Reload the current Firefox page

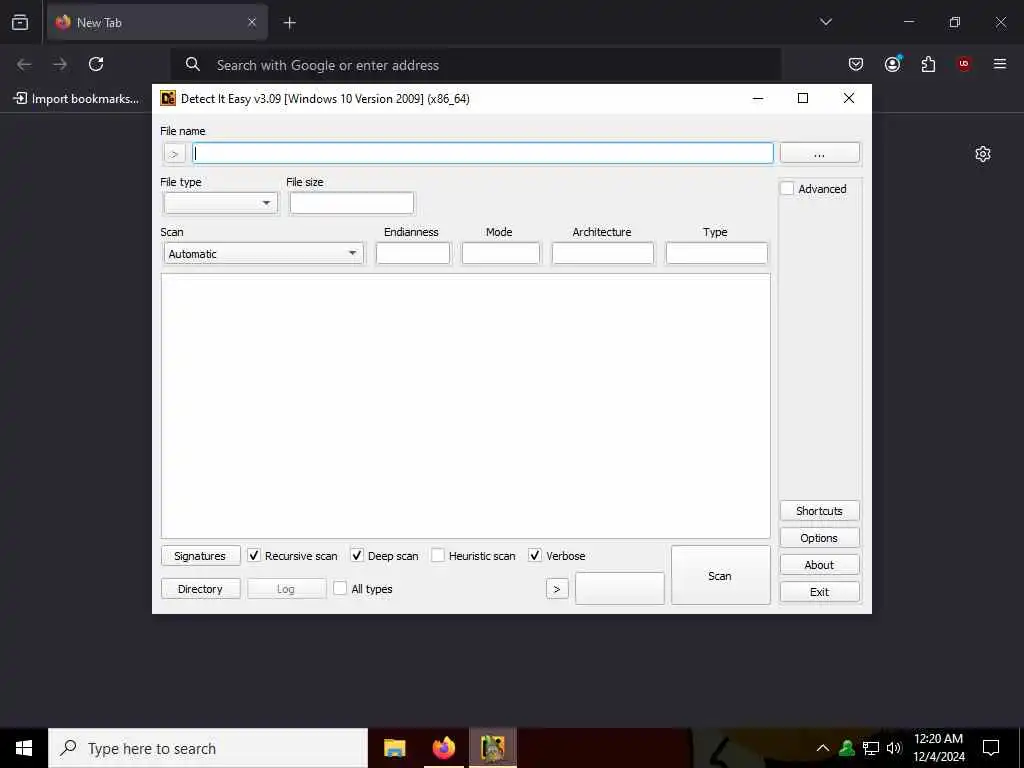pyautogui.click(x=96, y=64)
